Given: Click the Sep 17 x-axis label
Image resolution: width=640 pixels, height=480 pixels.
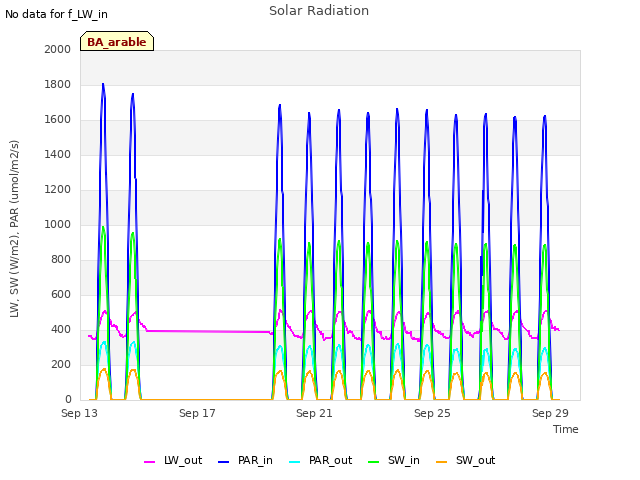Looking at the screenshot, I should [197, 413].
